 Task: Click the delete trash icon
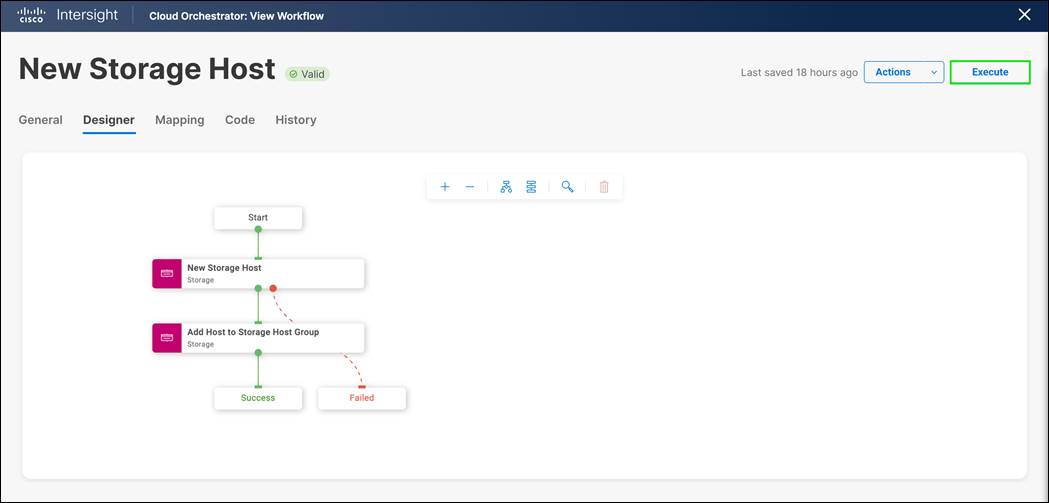click(x=604, y=187)
